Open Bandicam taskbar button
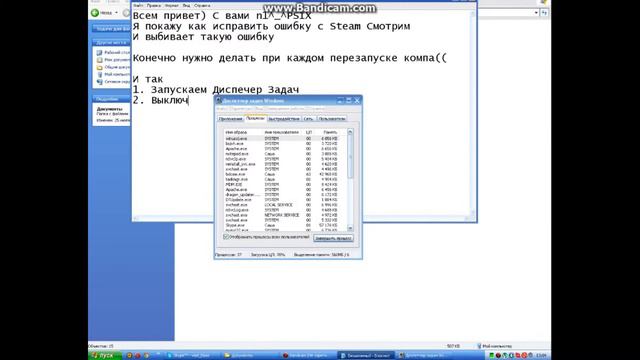 (x=309, y=356)
